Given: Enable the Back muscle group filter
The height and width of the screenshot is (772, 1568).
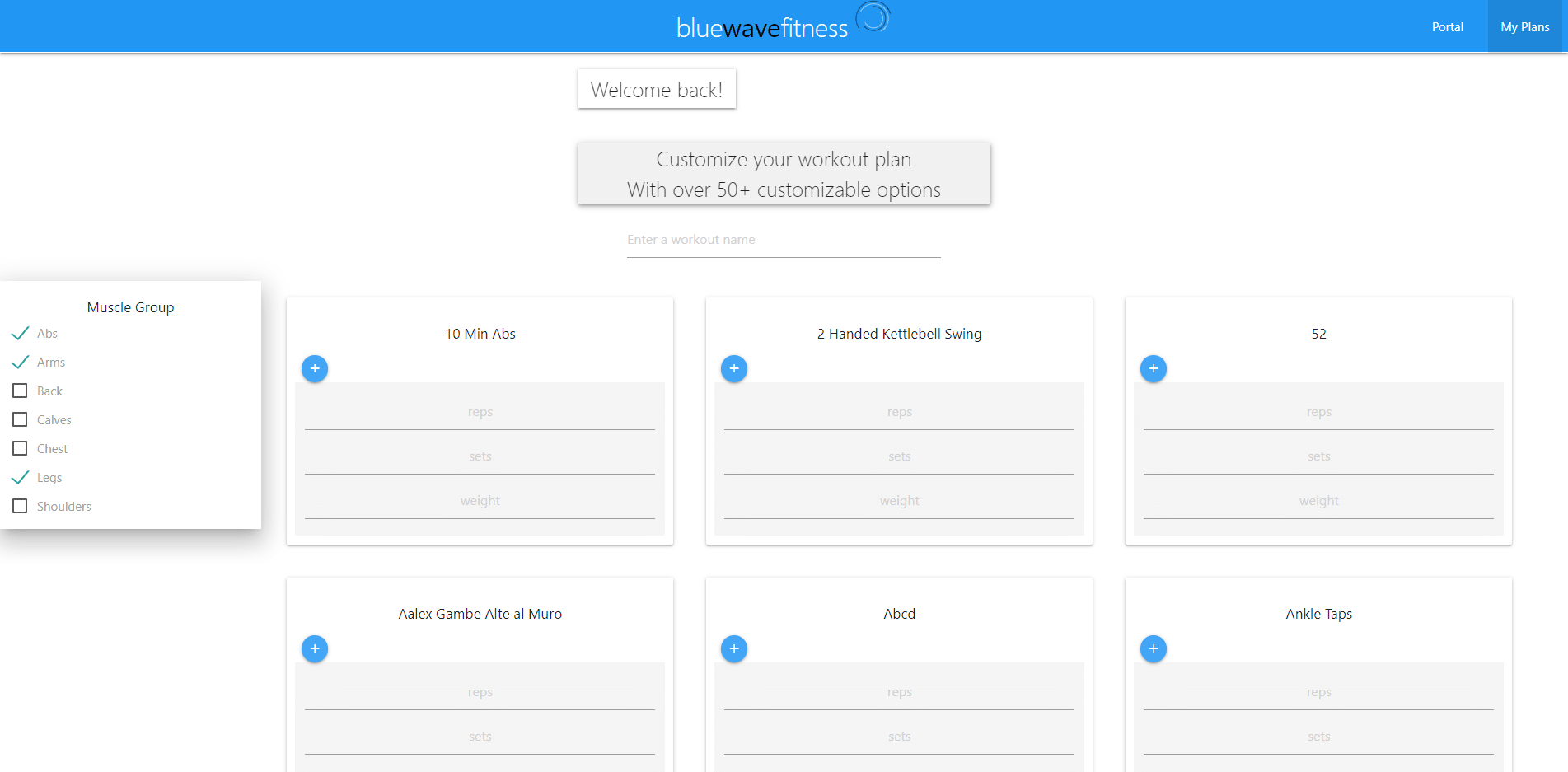Looking at the screenshot, I should click(x=21, y=391).
